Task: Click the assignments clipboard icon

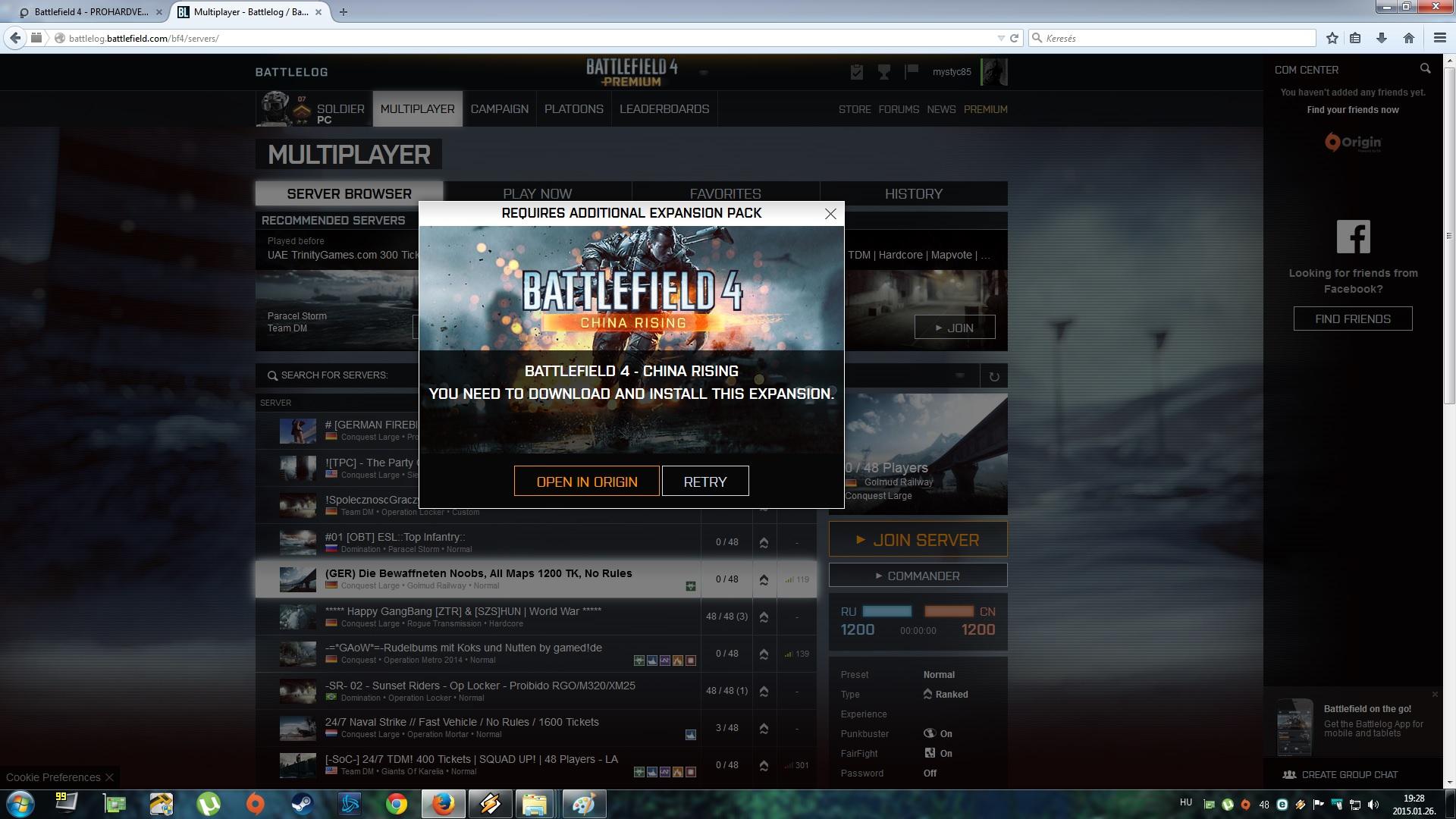Action: (x=857, y=72)
